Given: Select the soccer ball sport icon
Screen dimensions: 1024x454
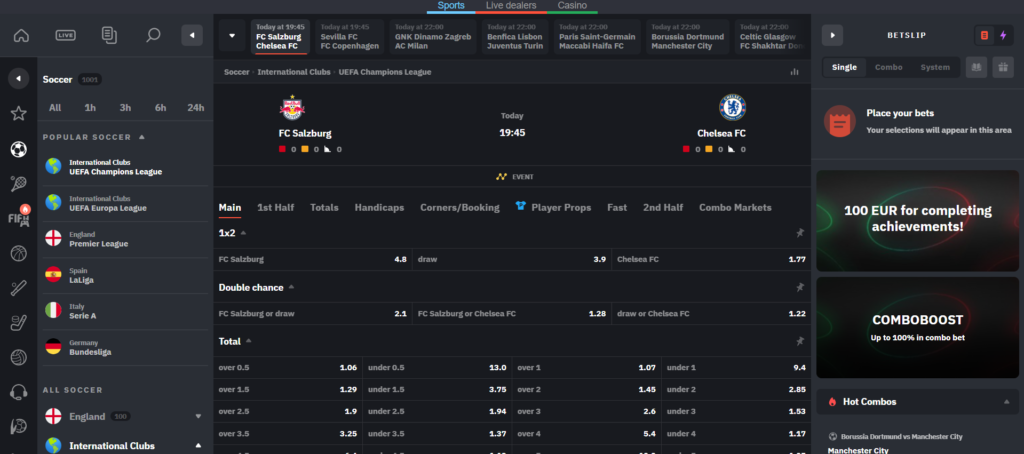Looking at the screenshot, I should coord(18,149).
